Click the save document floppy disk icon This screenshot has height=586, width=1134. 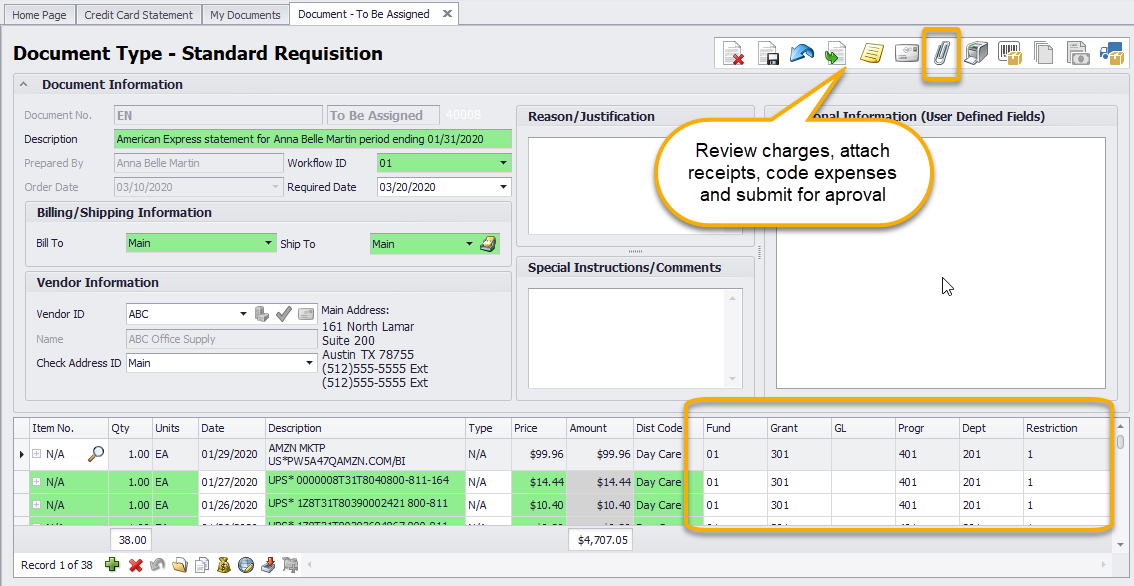click(x=768, y=54)
